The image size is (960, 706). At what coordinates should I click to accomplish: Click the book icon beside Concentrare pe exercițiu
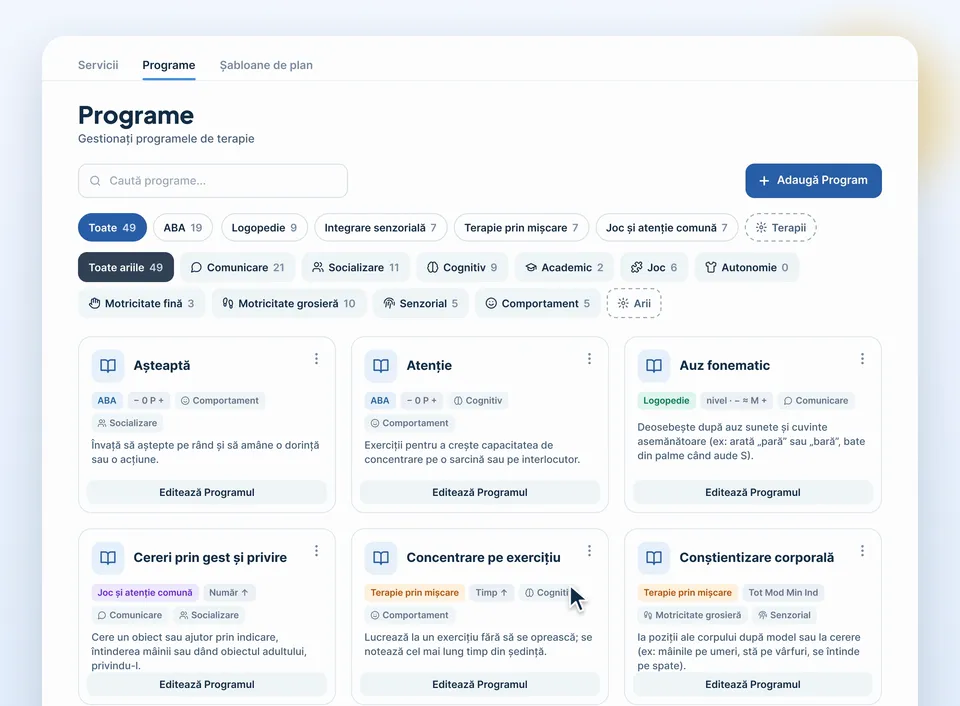coord(381,558)
